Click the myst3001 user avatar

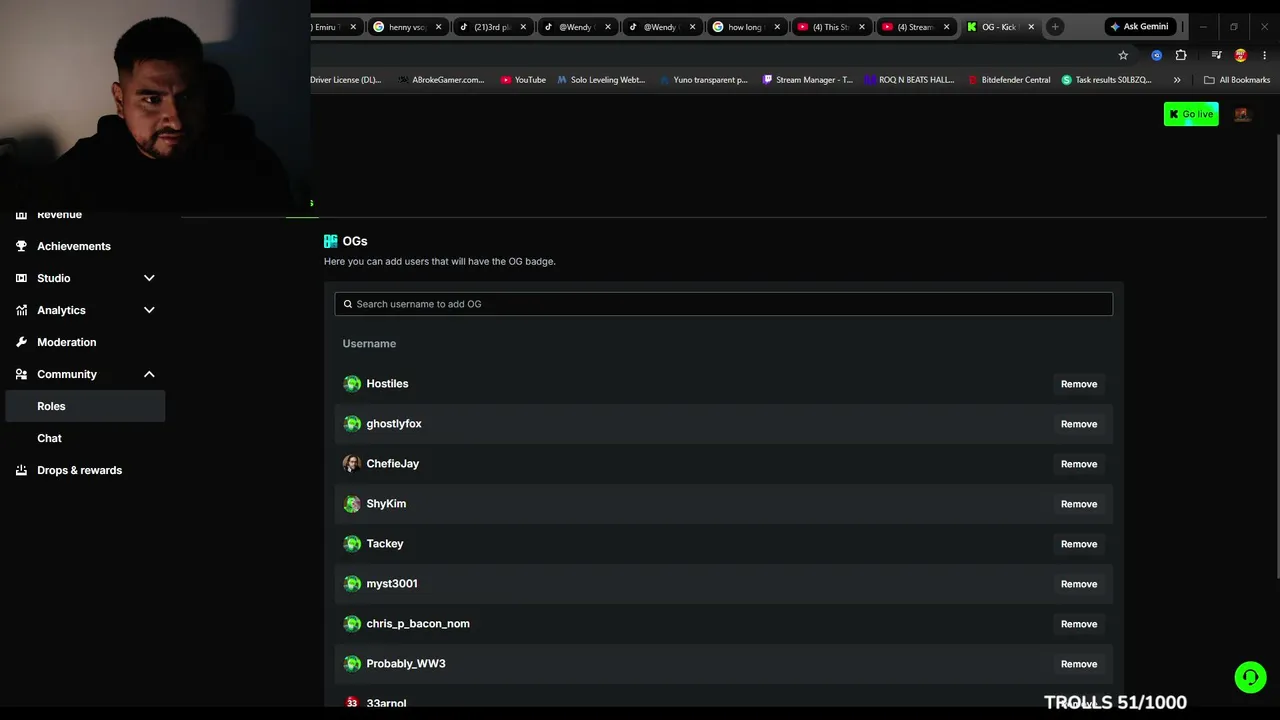pos(352,584)
